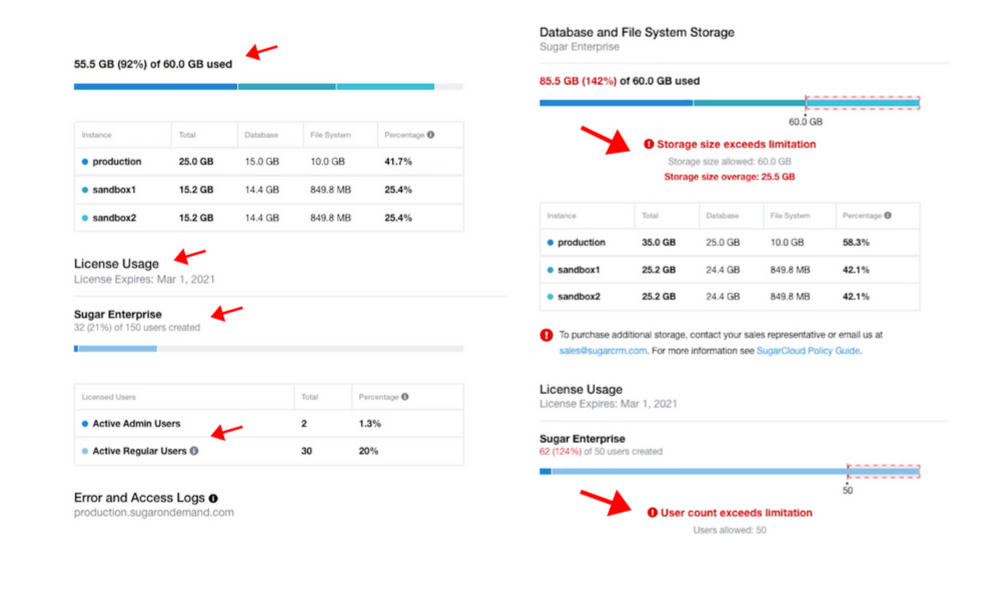This screenshot has width=1000, height=600.
Task: Click light cyan segment of 55.5 GB storage bar
Action: coord(386,87)
